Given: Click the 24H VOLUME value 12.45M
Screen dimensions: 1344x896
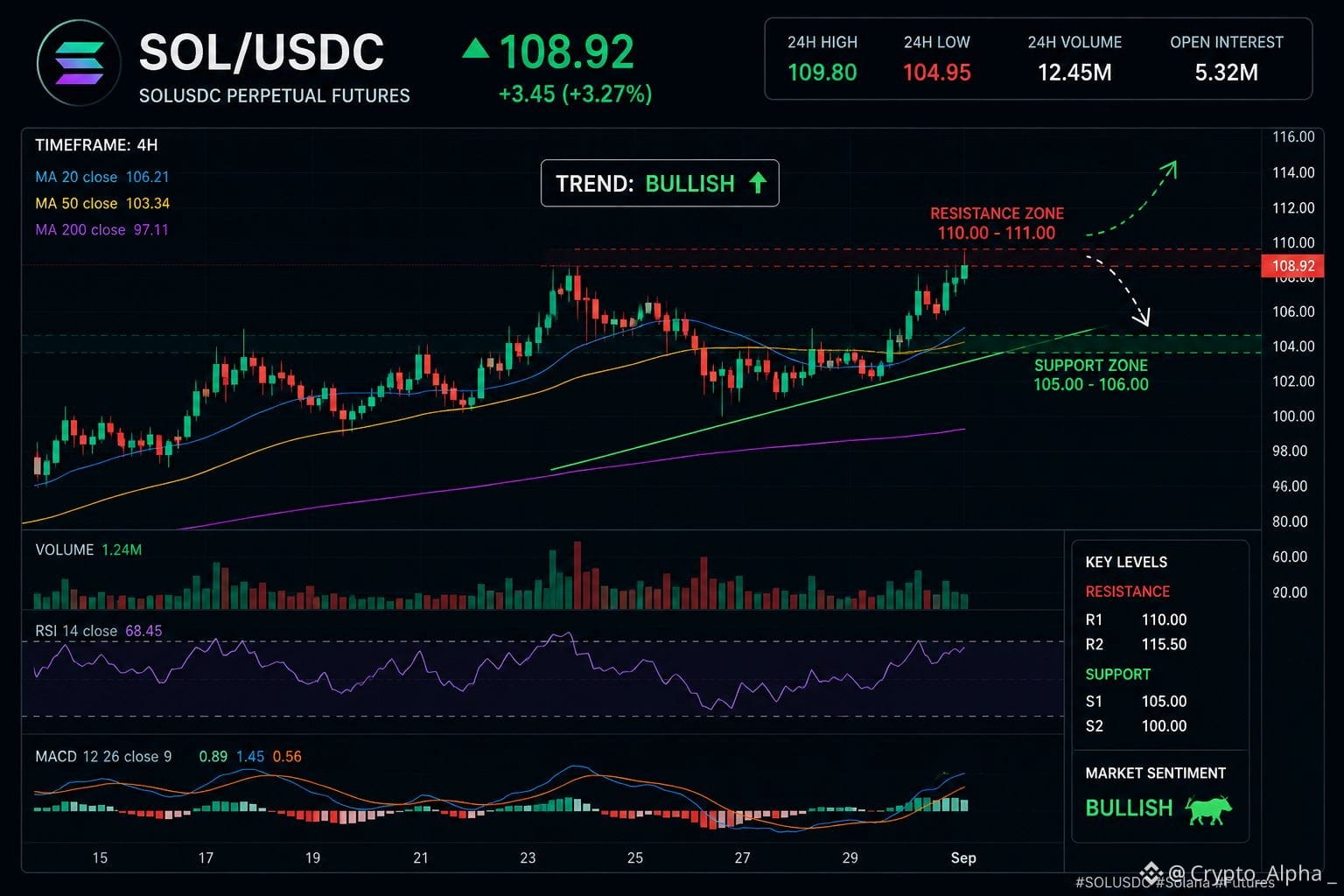Looking at the screenshot, I should coord(1074,73).
